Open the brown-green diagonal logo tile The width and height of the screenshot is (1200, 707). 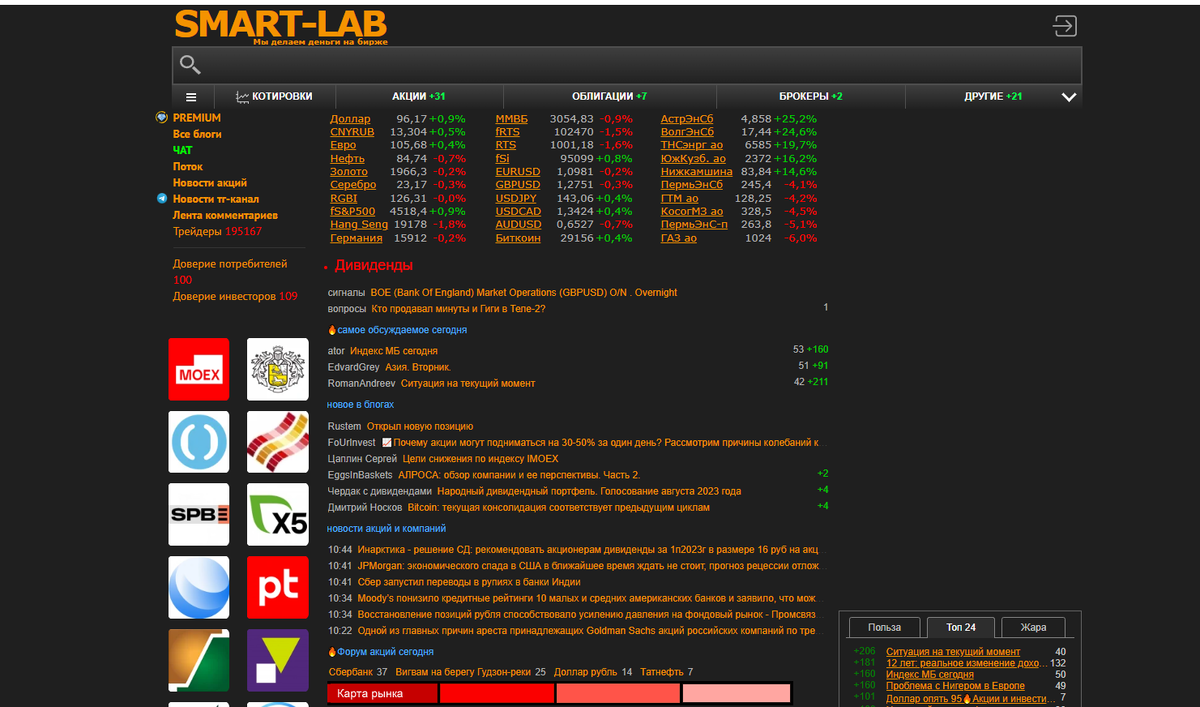pyautogui.click(x=198, y=660)
